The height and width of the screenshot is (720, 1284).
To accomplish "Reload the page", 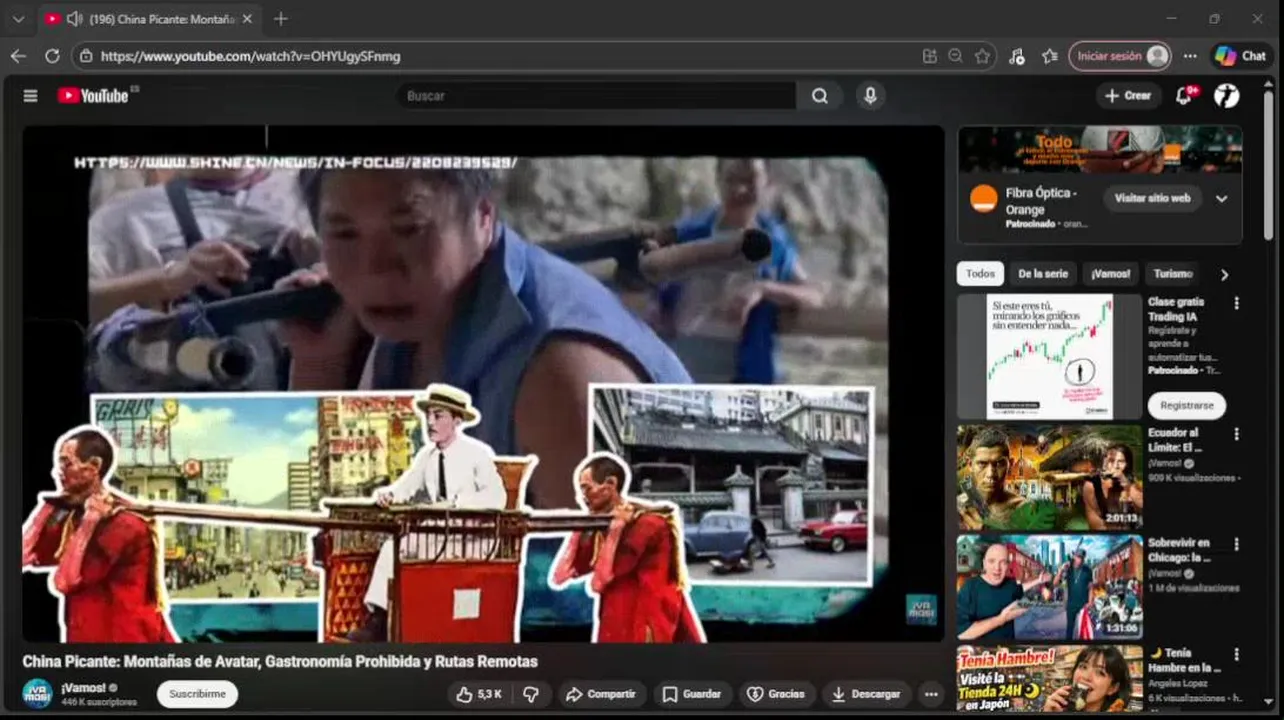I will click(52, 56).
